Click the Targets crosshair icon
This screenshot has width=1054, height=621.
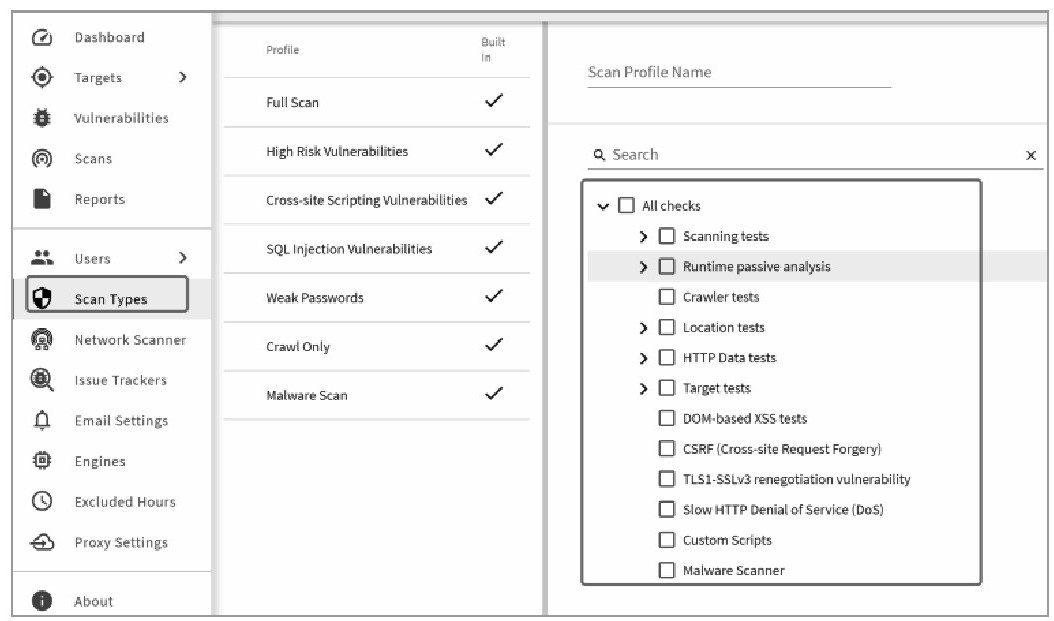(x=42, y=77)
